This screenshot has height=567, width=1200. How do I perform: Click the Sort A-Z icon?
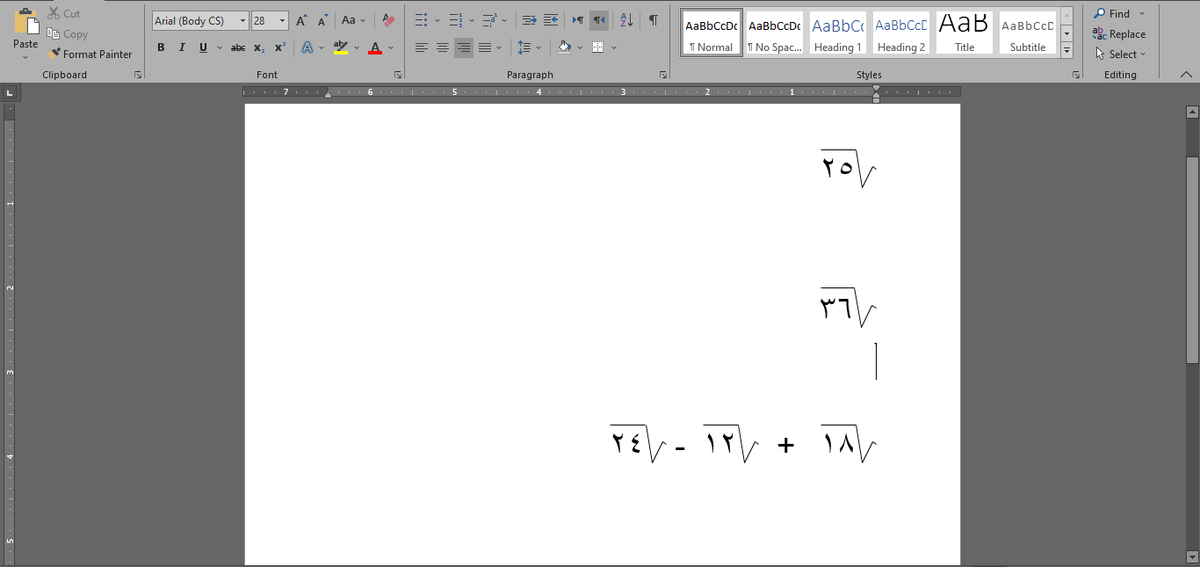point(628,21)
